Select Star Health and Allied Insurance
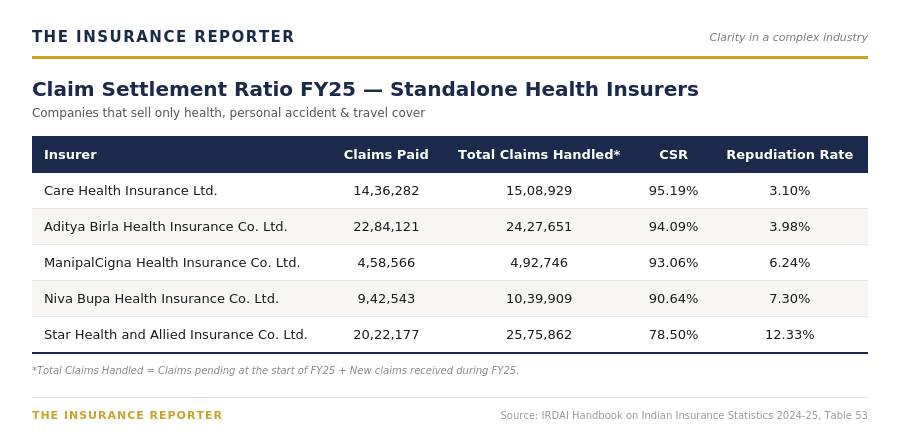The image size is (900, 442). 176,335
